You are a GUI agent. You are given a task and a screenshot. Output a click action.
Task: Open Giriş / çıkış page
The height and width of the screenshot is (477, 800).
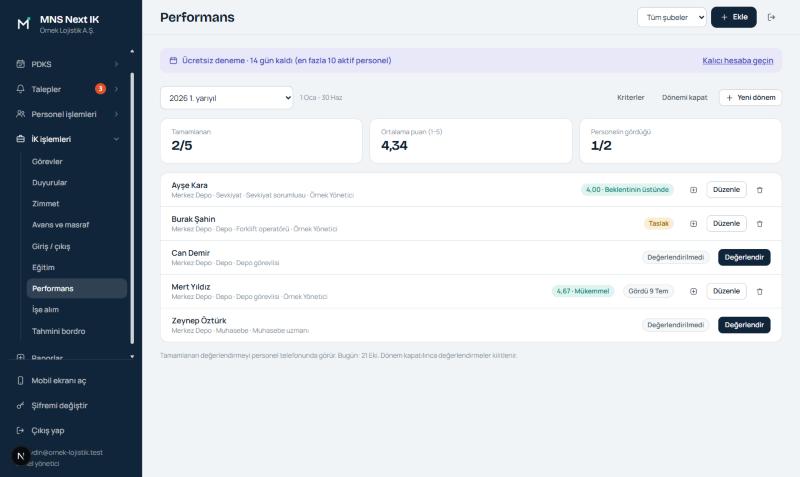pos(77,246)
